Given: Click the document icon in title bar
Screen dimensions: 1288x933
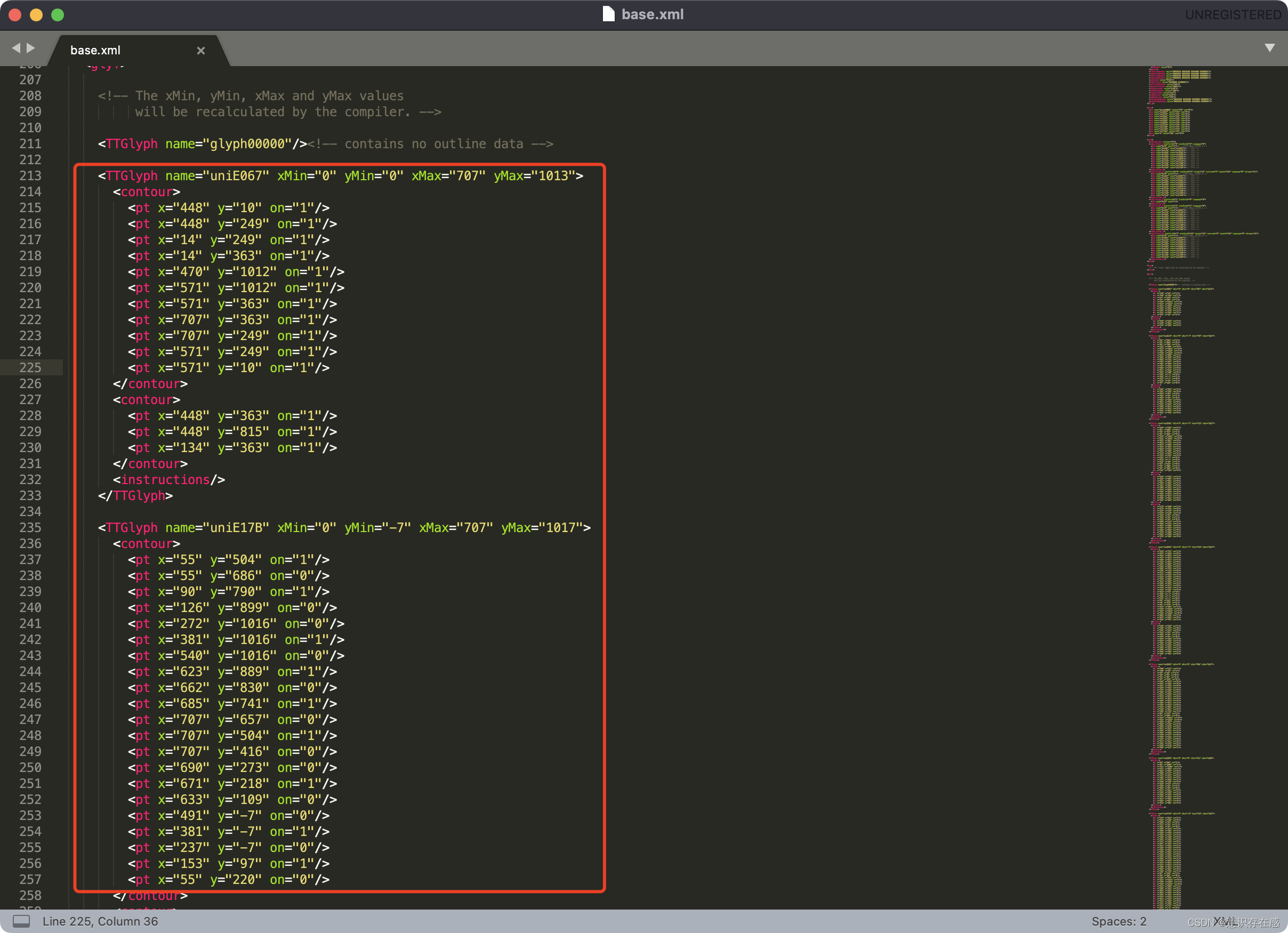Looking at the screenshot, I should (x=608, y=14).
